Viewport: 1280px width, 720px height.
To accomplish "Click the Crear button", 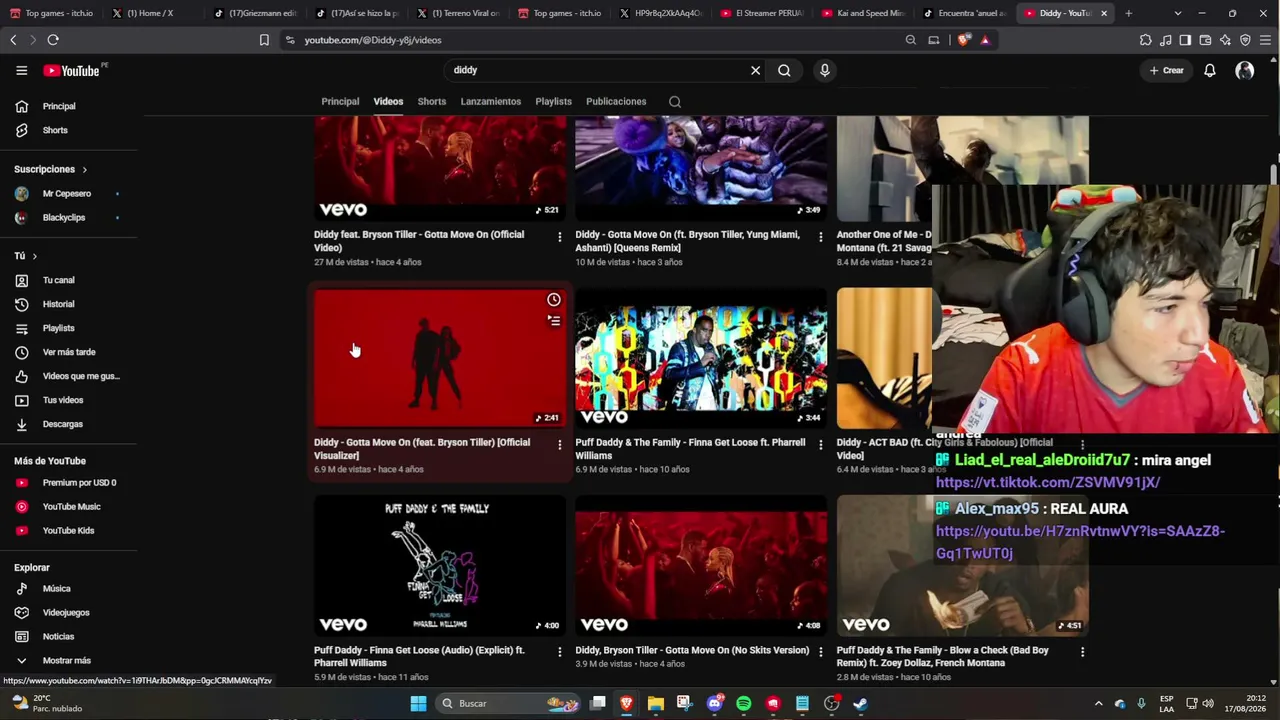I will 1167,70.
